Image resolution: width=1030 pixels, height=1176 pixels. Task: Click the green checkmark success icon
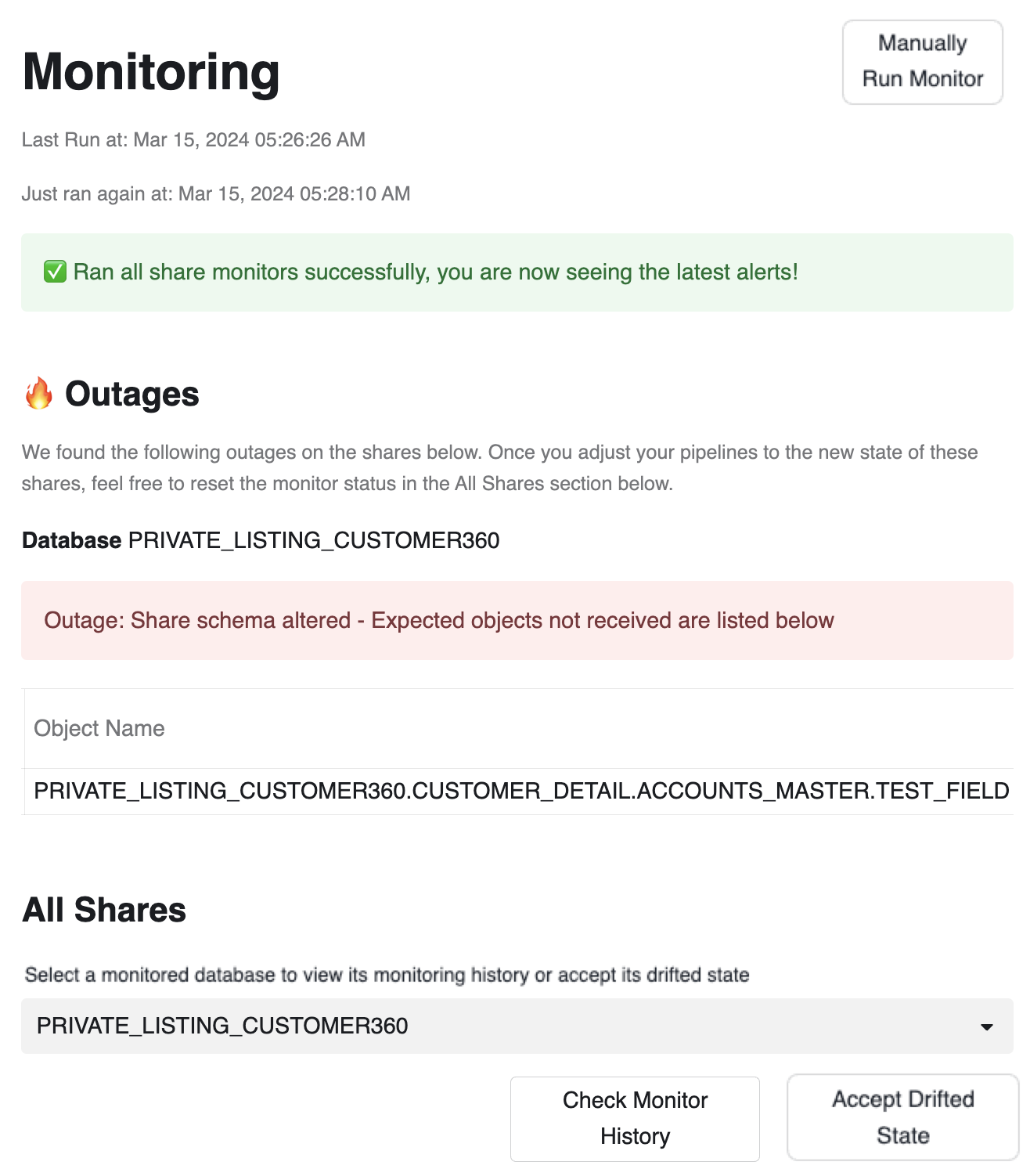coord(55,272)
